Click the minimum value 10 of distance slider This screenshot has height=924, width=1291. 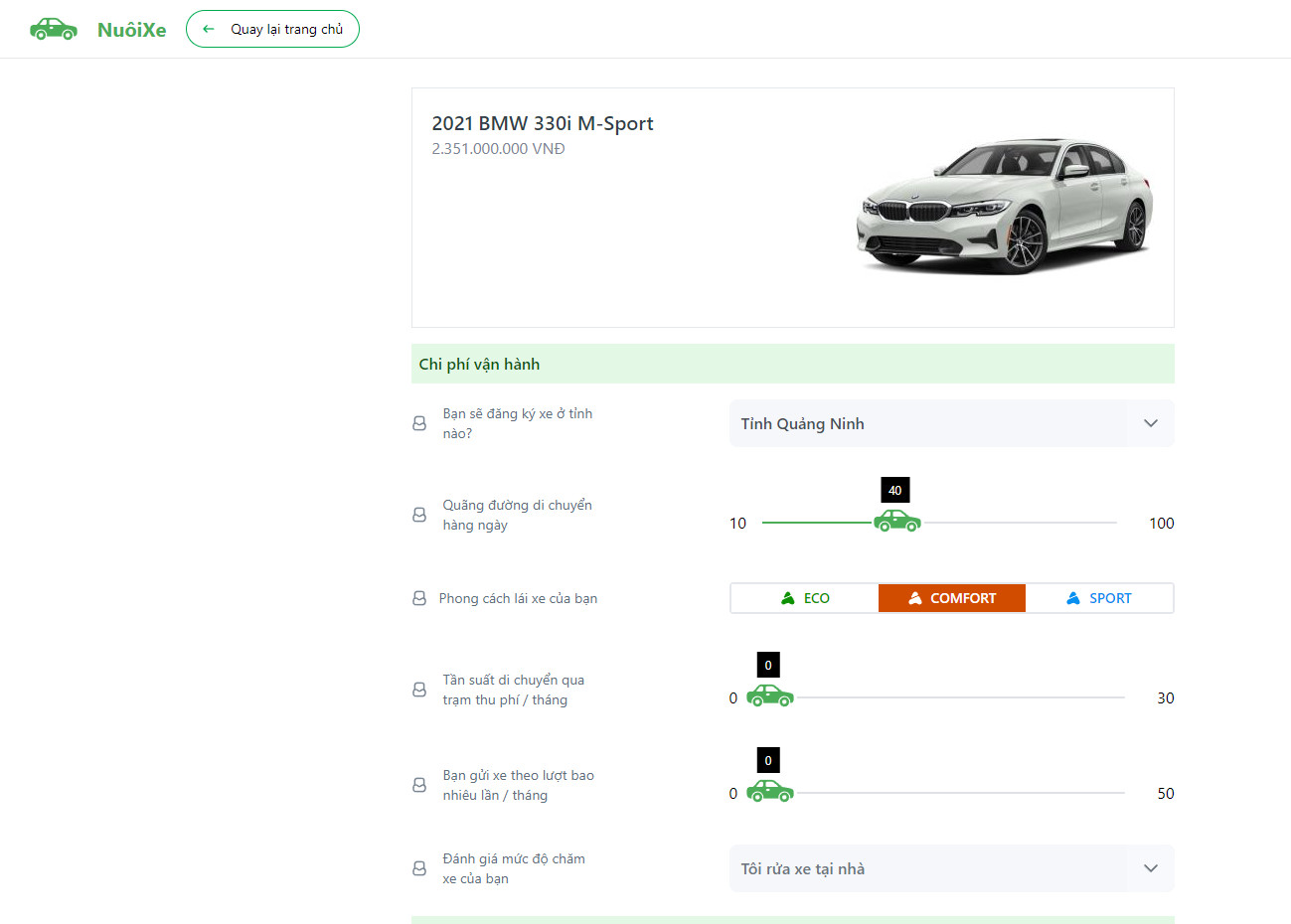pyautogui.click(x=737, y=524)
